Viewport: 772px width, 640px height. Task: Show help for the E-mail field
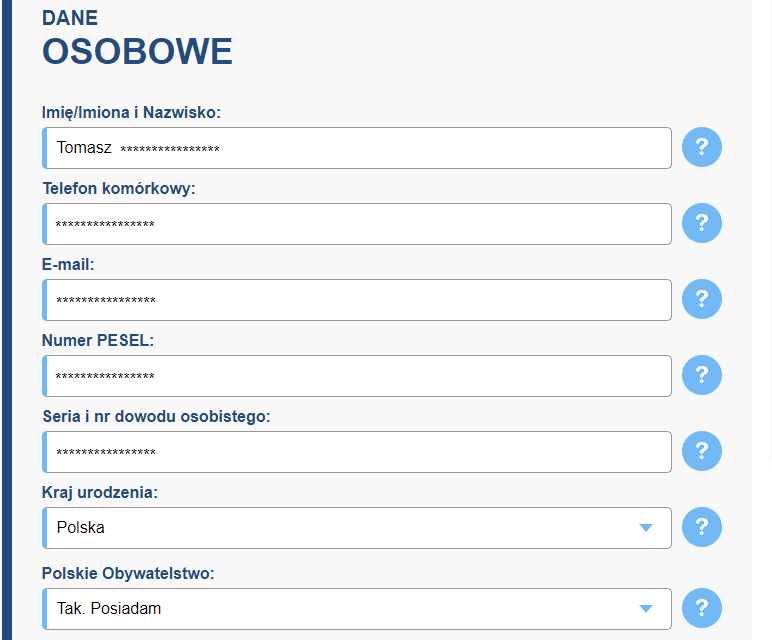pyautogui.click(x=702, y=299)
